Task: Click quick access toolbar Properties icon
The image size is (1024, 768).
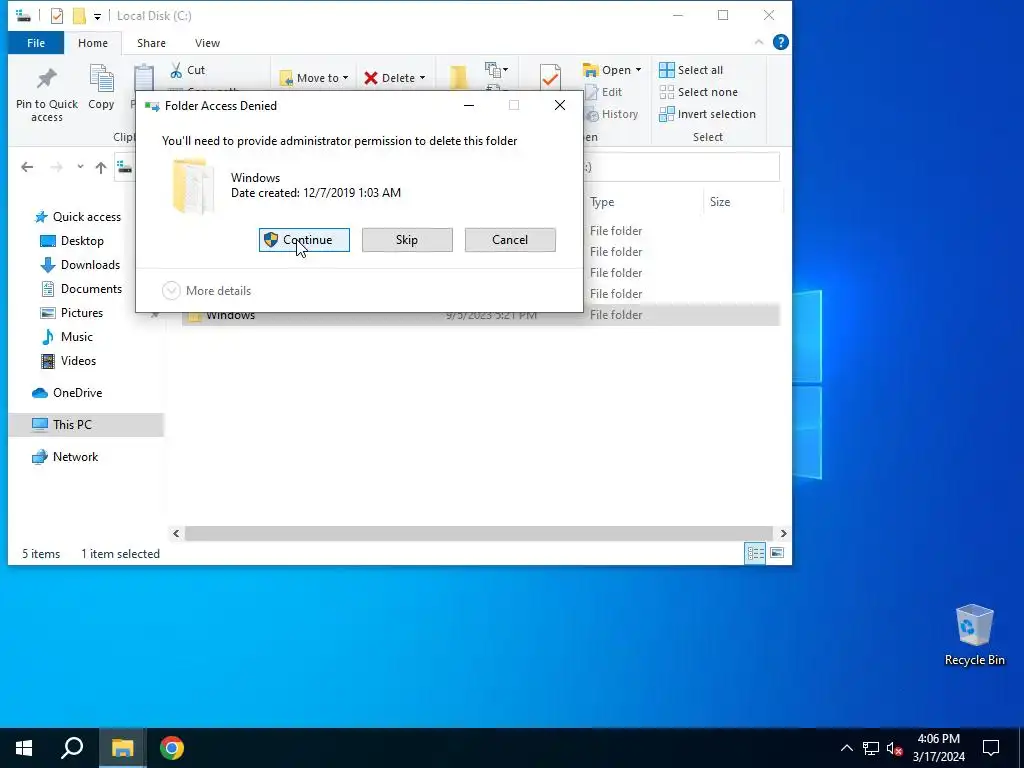Action: (57, 15)
